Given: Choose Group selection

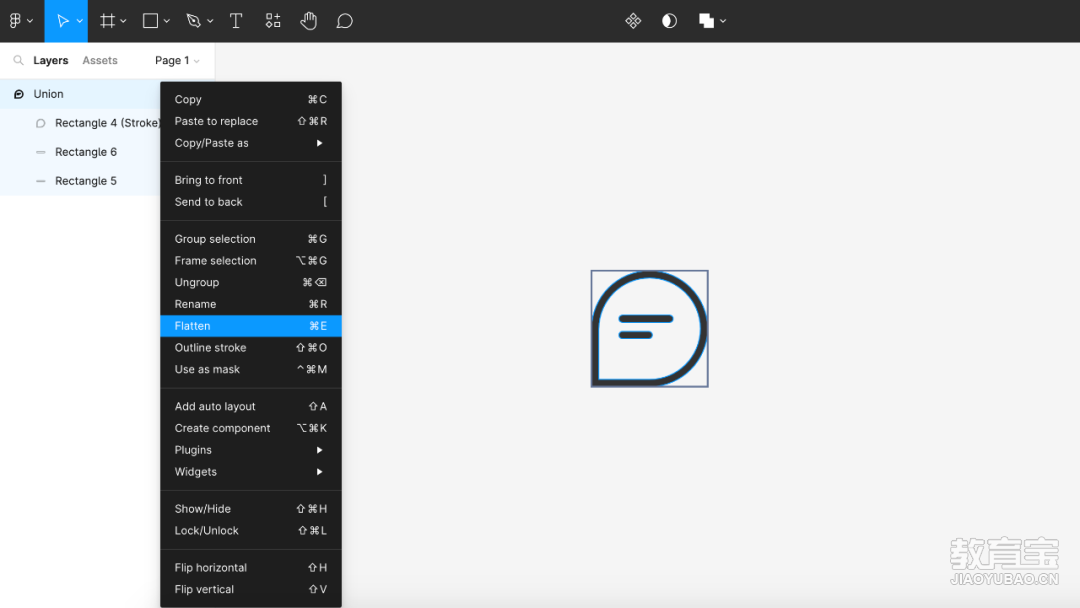Looking at the screenshot, I should coord(251,239).
